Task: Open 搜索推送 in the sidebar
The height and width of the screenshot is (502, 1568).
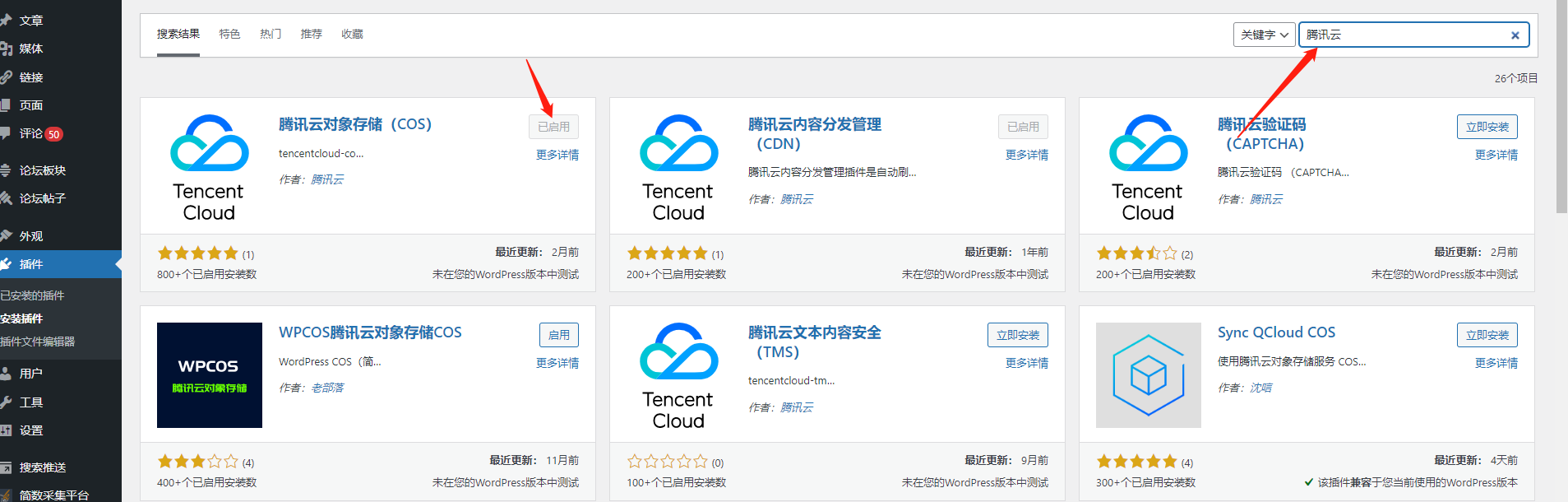Action: tap(43, 467)
